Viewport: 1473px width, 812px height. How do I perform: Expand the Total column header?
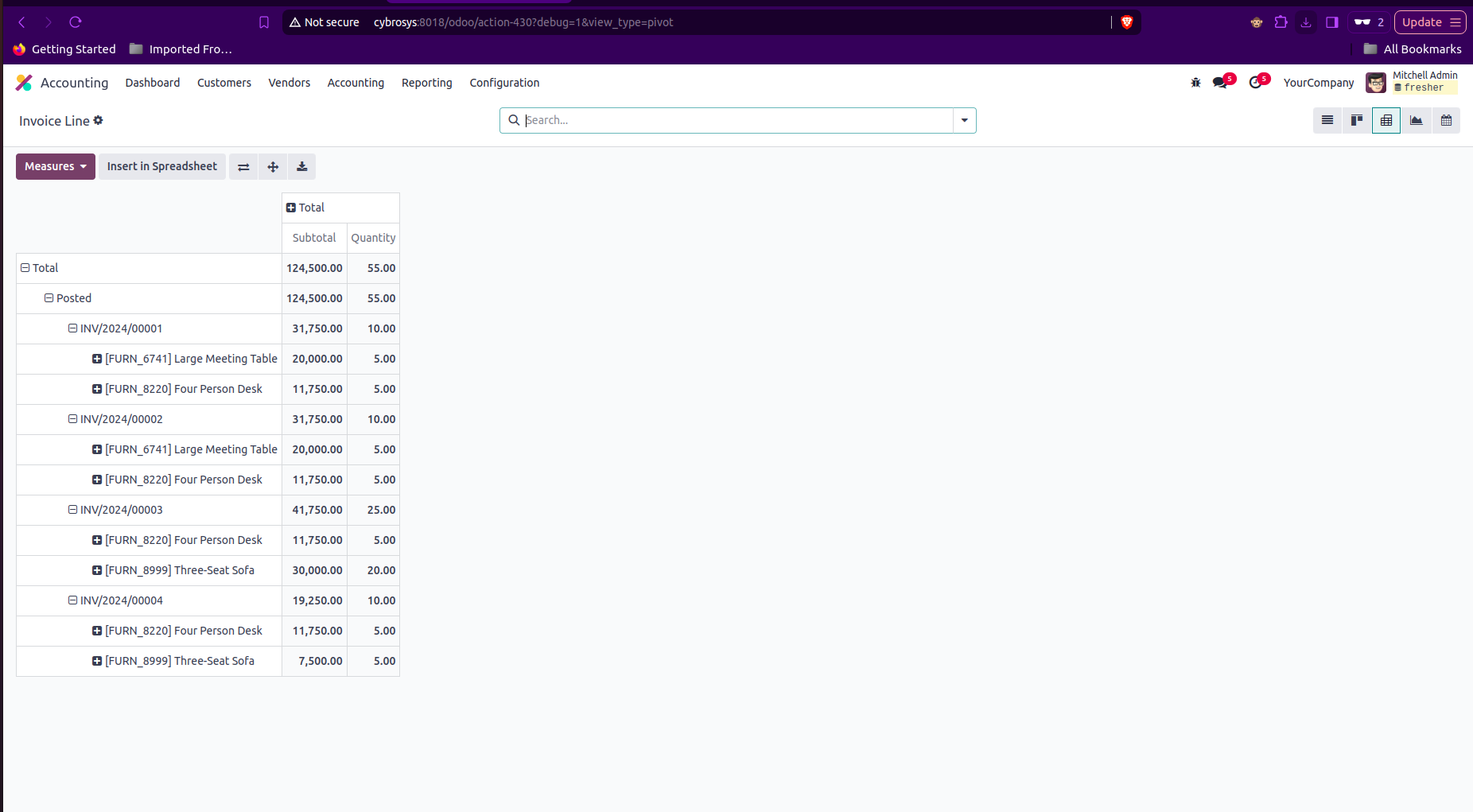point(305,208)
